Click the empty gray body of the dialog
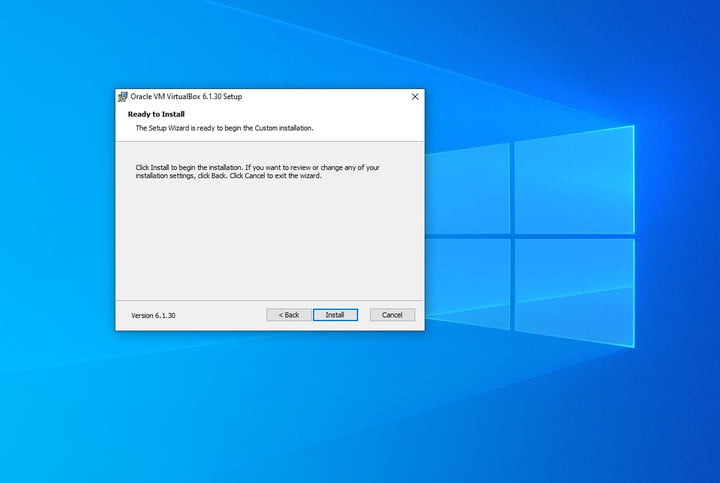The width and height of the screenshot is (720, 483). 270,239
